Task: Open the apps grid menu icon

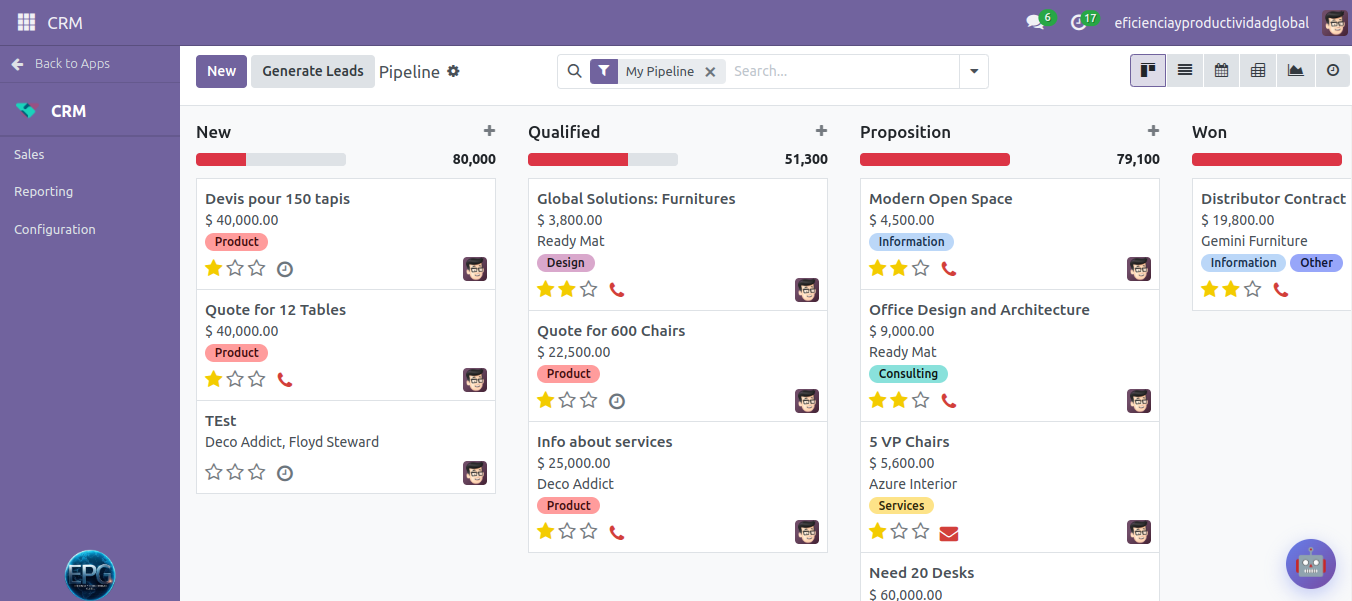Action: pyautogui.click(x=26, y=22)
